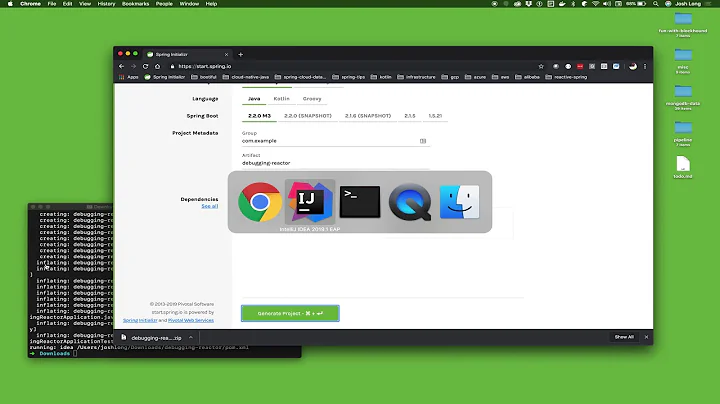Viewport: 720px width, 404px height.
Task: Select Java as the project language
Action: 254,99
